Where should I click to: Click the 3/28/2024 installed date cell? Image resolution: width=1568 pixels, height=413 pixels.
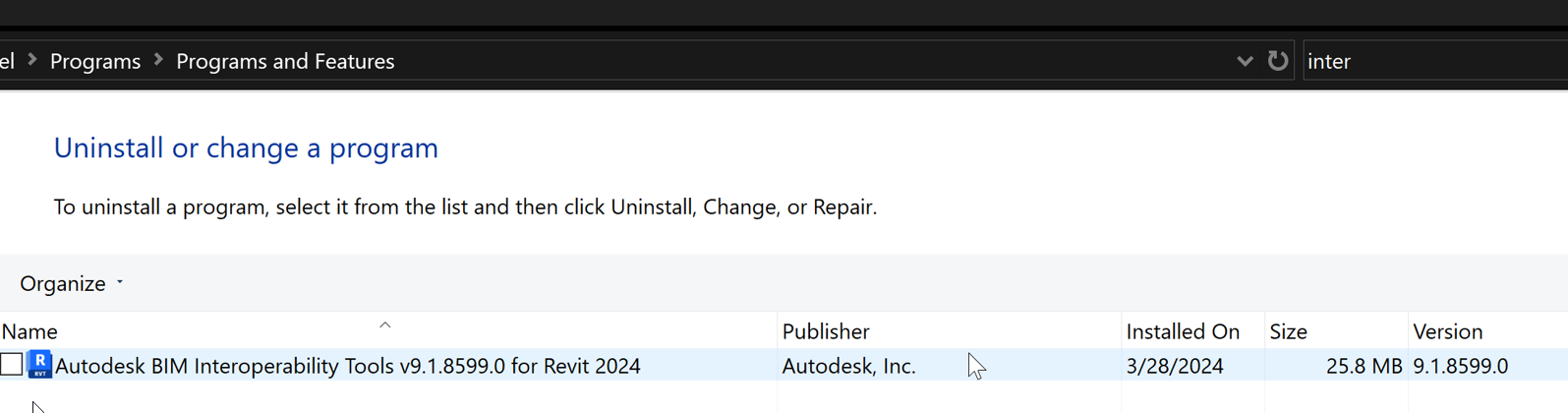(1175, 366)
